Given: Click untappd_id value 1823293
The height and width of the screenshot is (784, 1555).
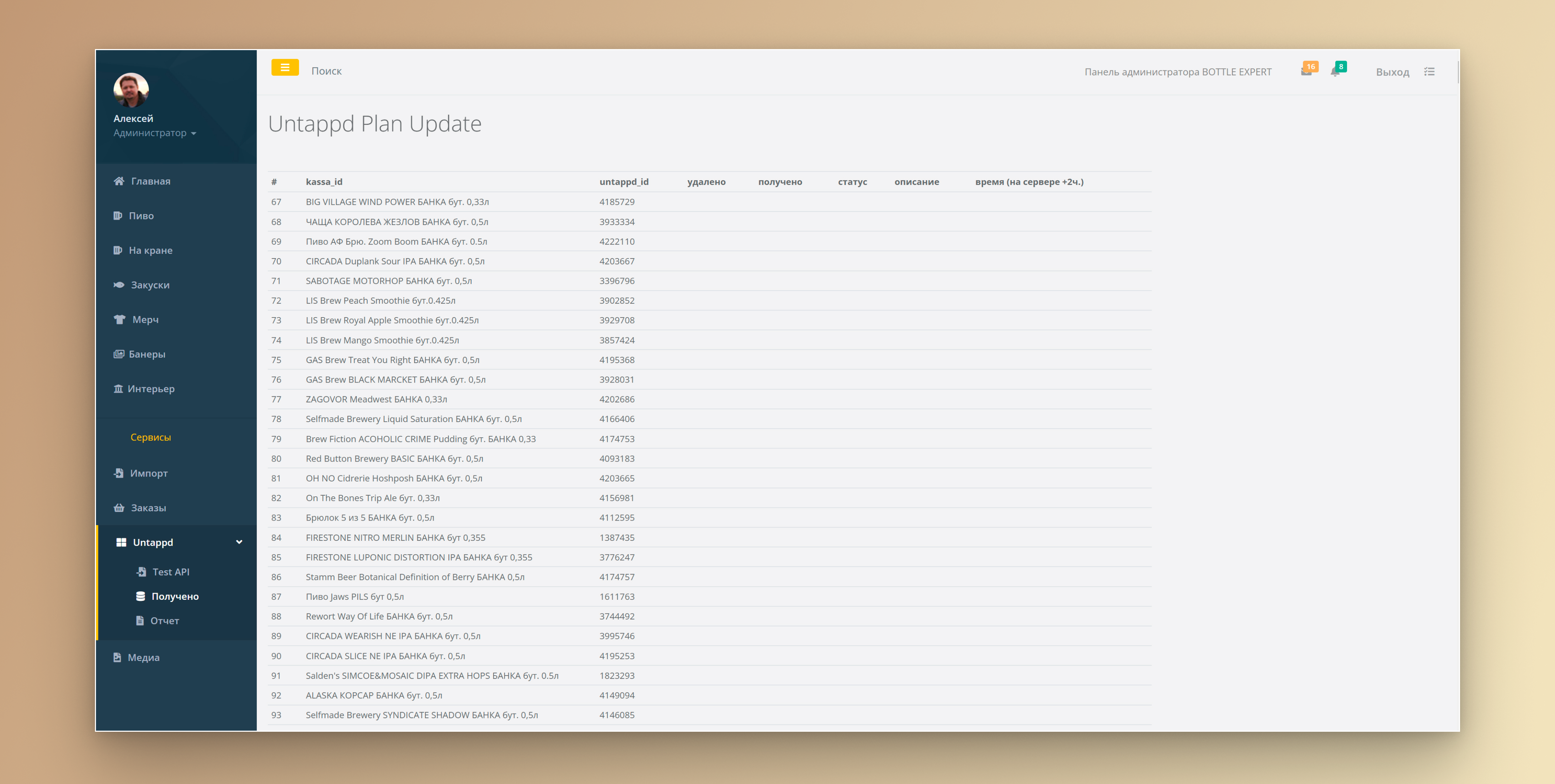Looking at the screenshot, I should pos(617,675).
